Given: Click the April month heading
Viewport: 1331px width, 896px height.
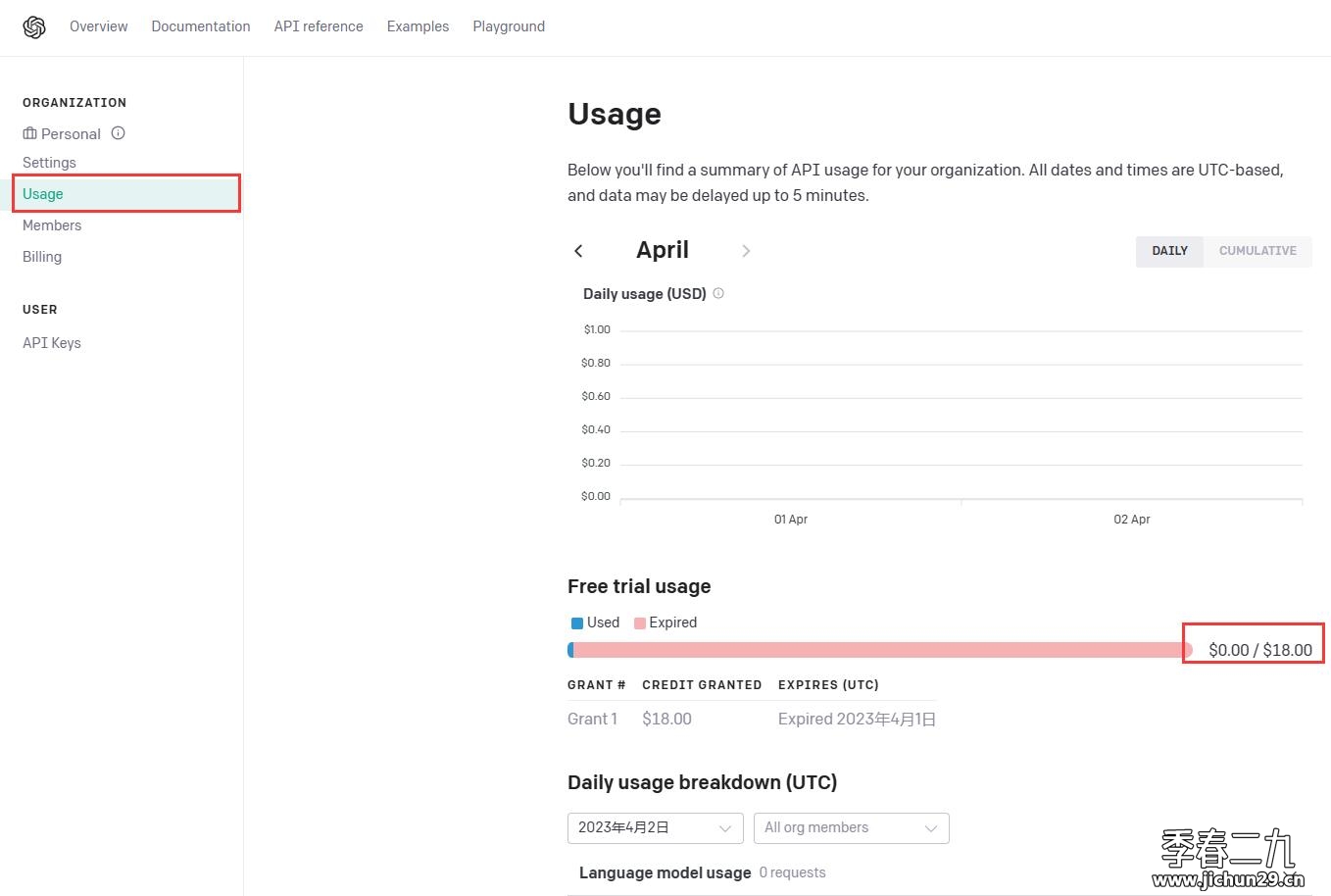Looking at the screenshot, I should [x=663, y=250].
